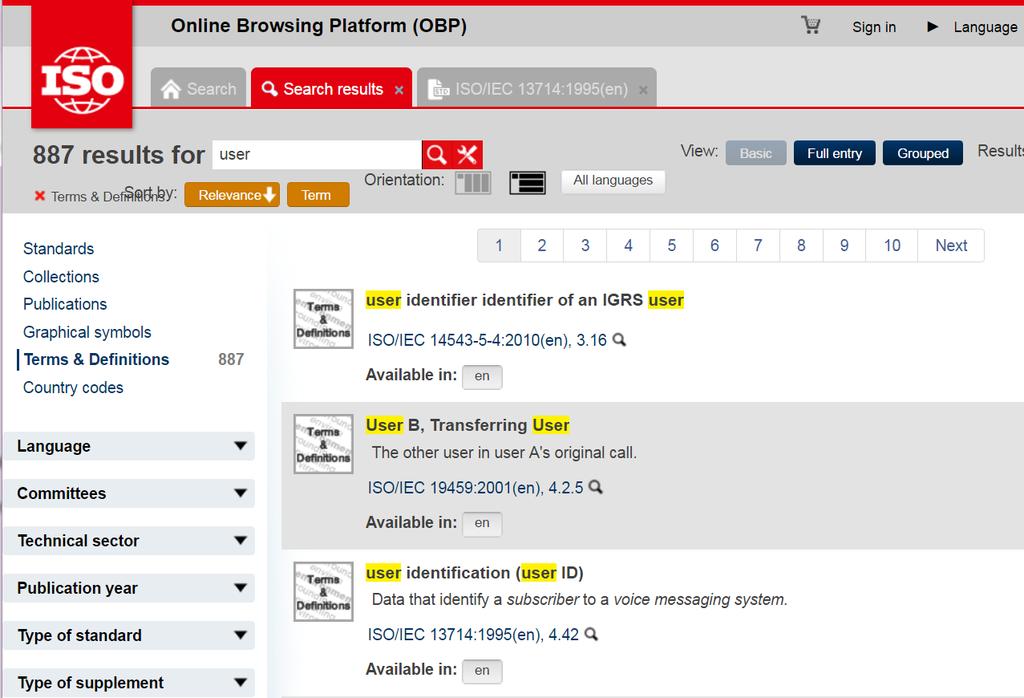Clear search with the red X tools button
The image size is (1024, 698).
coord(467,155)
